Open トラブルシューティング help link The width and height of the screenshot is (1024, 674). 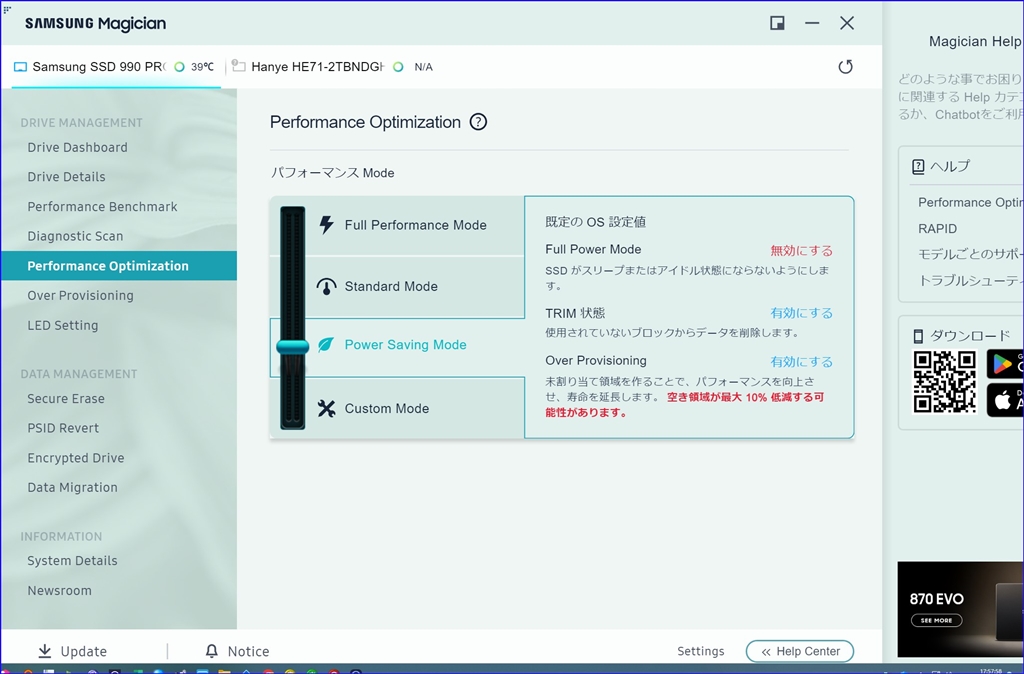[970, 281]
